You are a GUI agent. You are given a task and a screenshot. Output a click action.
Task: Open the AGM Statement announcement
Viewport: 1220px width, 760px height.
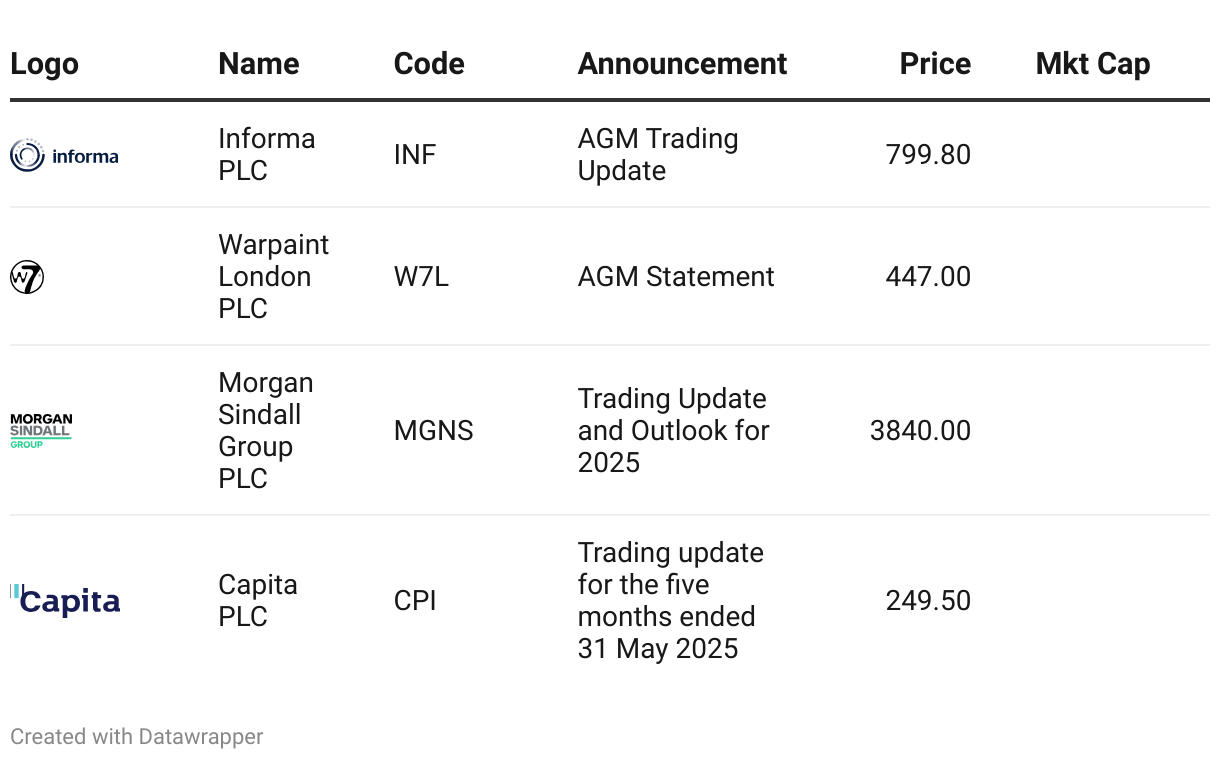click(x=675, y=277)
